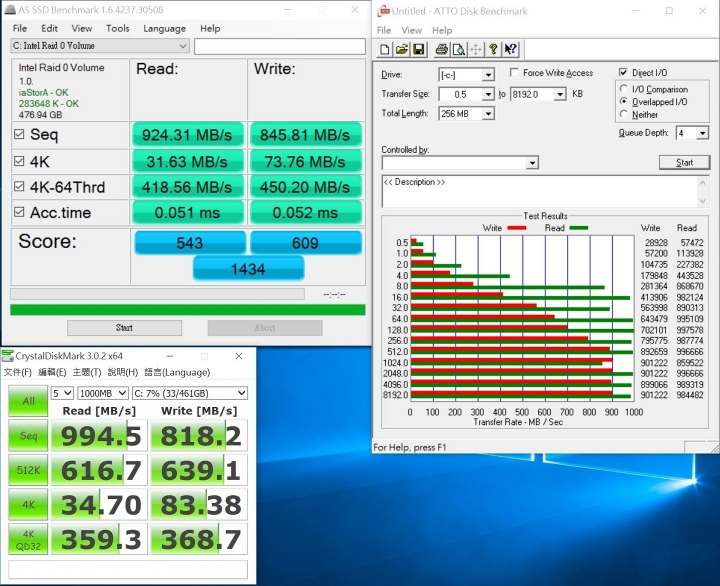Open the ATTO Drive dropdown
This screenshot has height=586, width=720.
click(x=489, y=75)
